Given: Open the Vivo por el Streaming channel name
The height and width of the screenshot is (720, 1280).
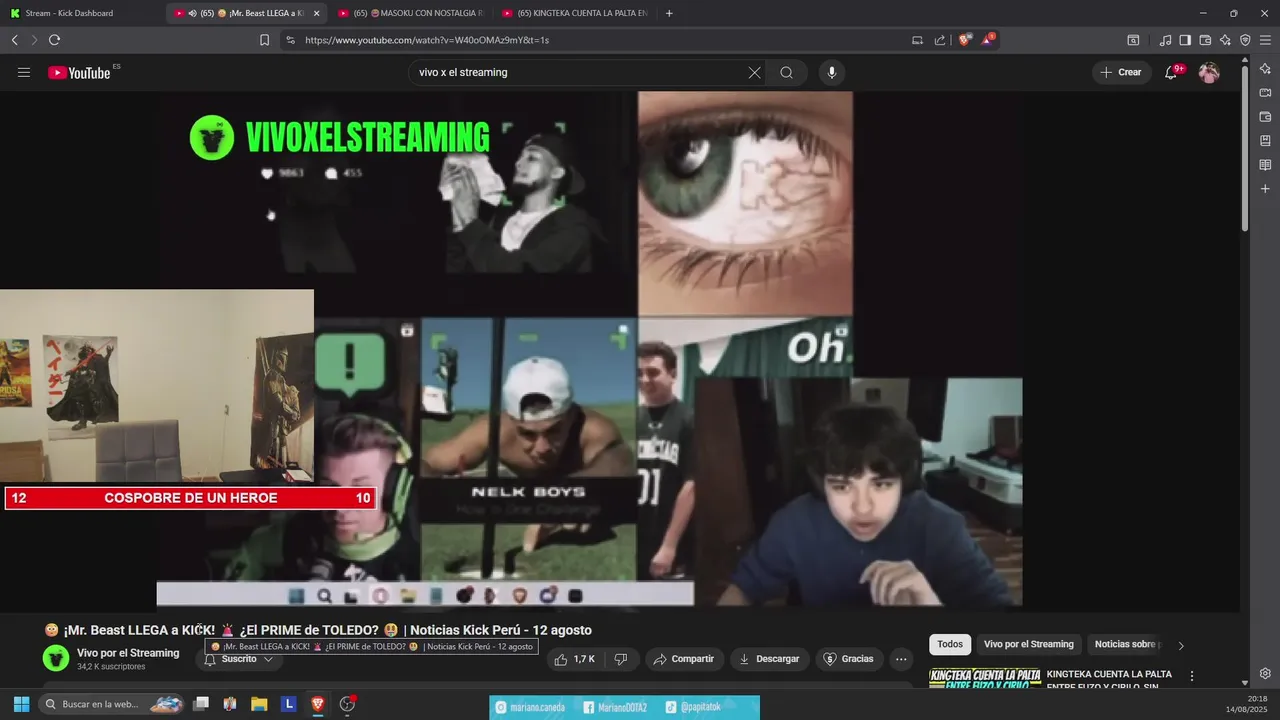Looking at the screenshot, I should click(128, 653).
